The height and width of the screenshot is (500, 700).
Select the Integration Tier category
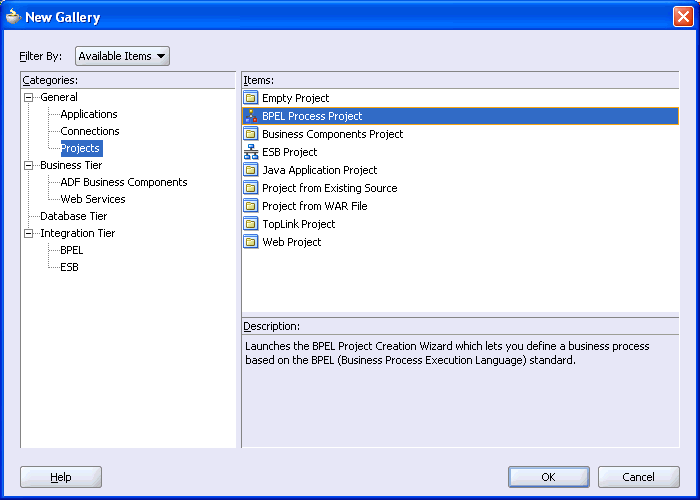(78, 233)
